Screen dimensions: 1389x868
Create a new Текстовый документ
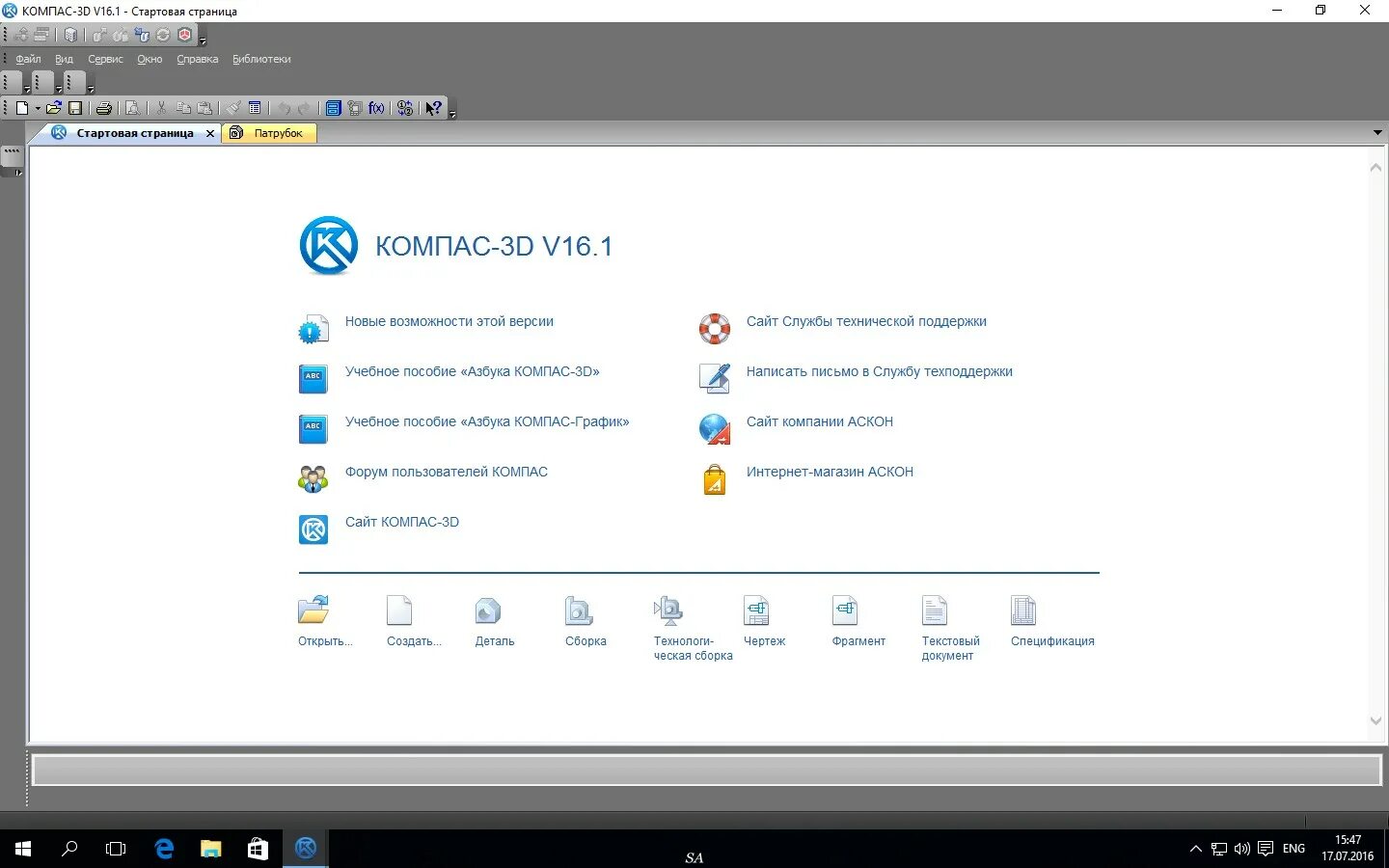click(x=935, y=610)
